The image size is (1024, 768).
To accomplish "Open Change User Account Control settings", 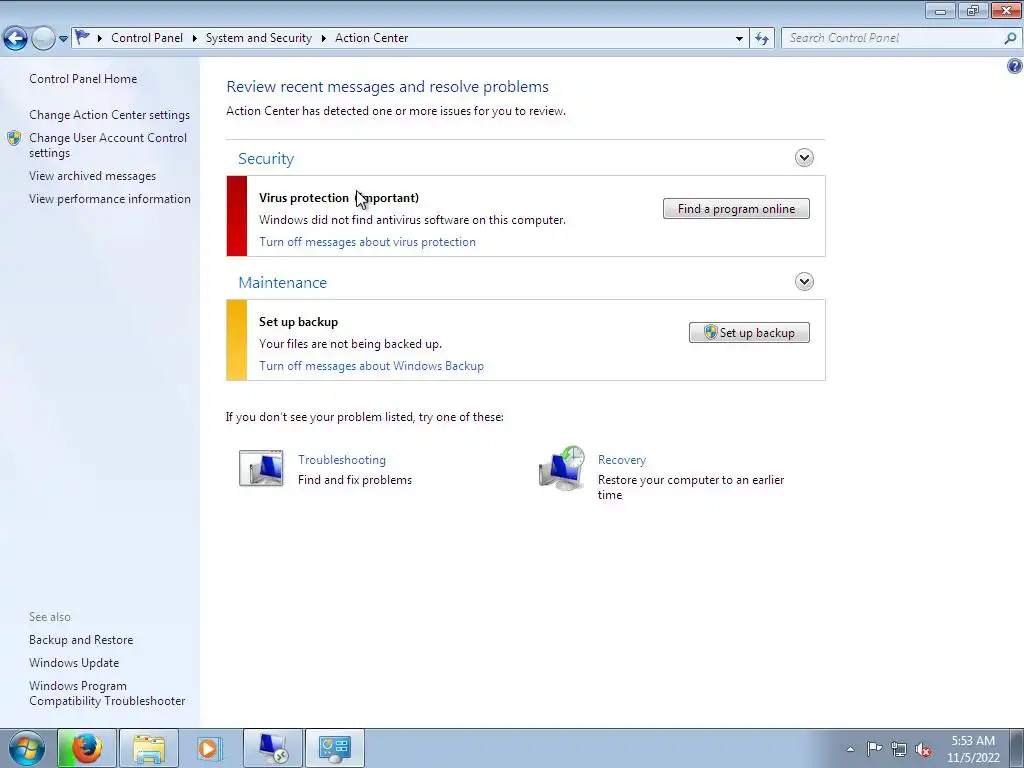I will click(108, 145).
